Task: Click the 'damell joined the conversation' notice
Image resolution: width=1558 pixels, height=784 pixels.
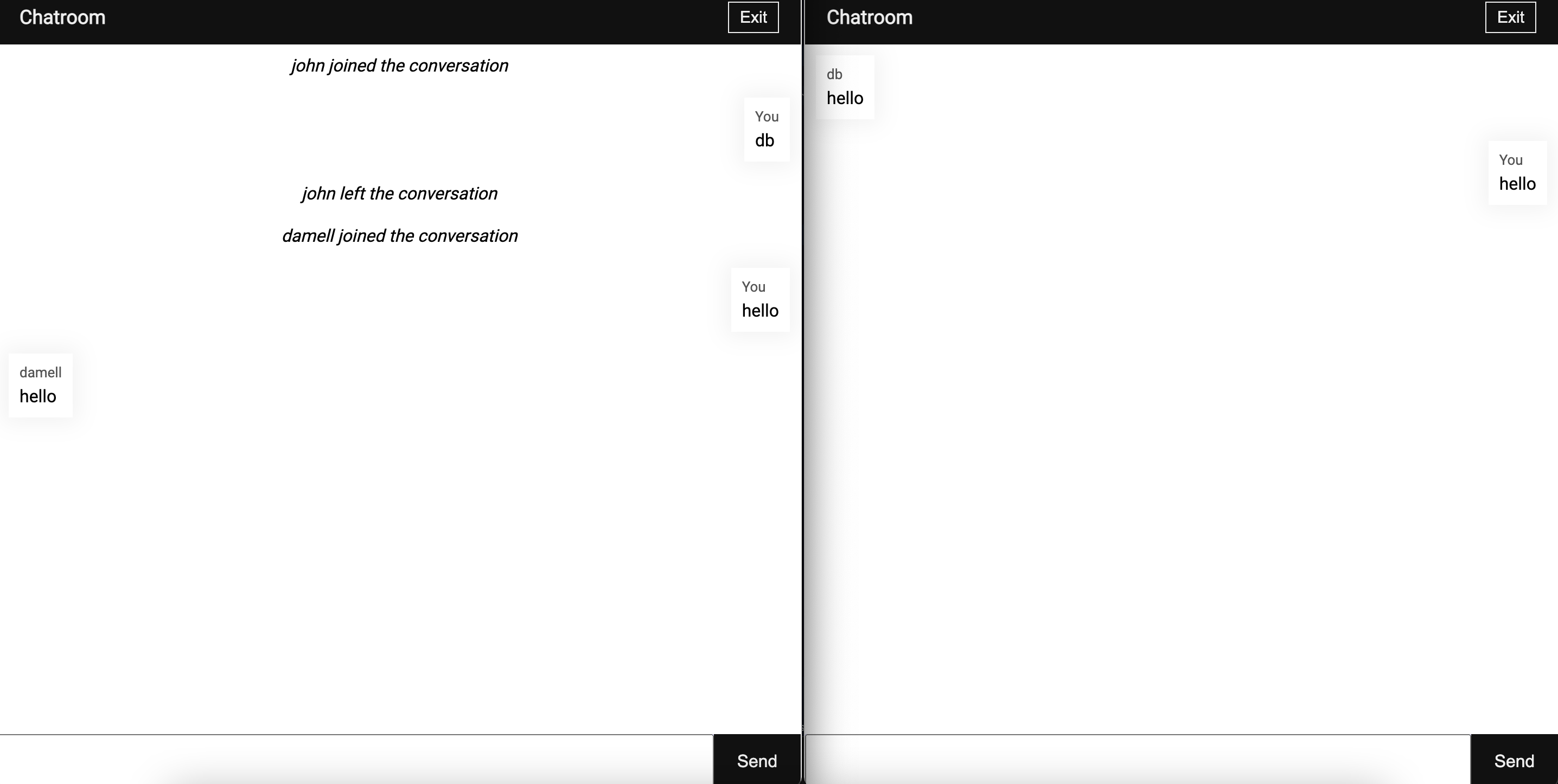Action: coord(400,235)
